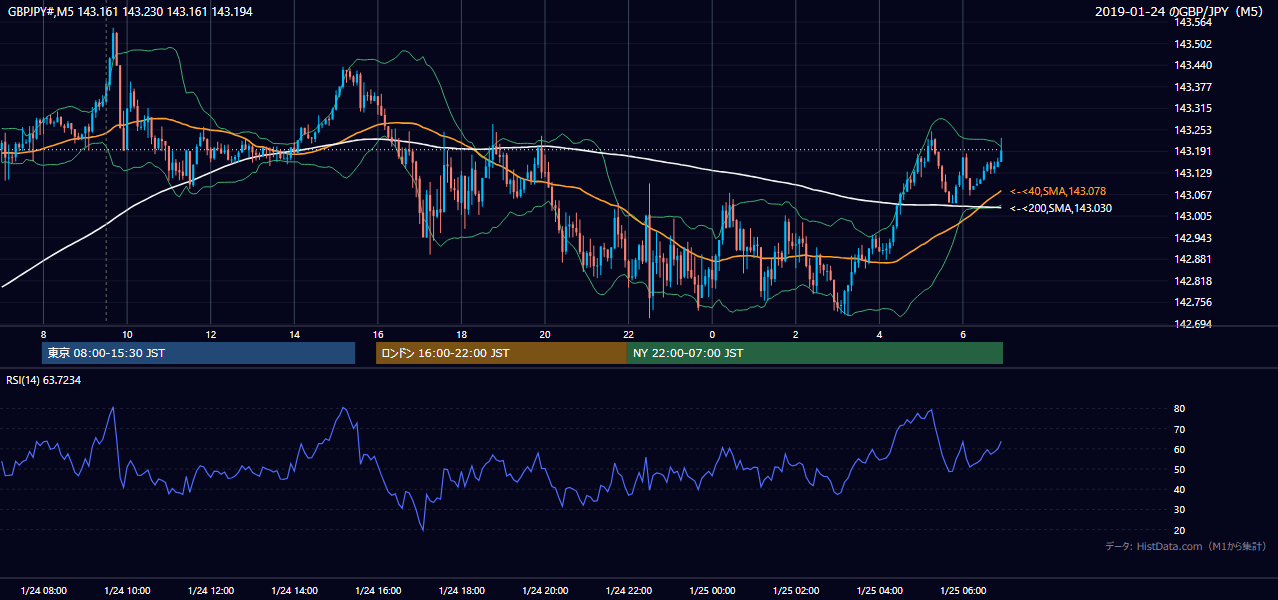Screen dimensions: 1278x600
Task: Click price axis value 143.253
Action: pyautogui.click(x=1194, y=130)
